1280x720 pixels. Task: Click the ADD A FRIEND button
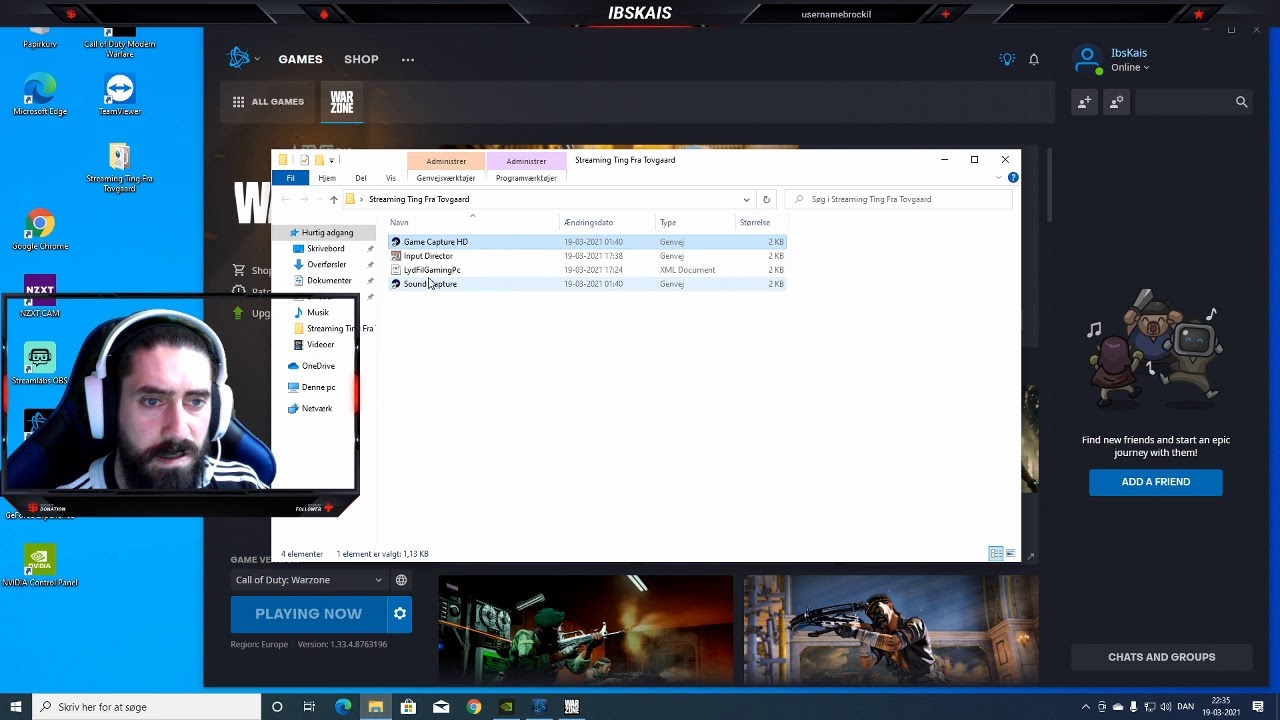pyautogui.click(x=1155, y=482)
